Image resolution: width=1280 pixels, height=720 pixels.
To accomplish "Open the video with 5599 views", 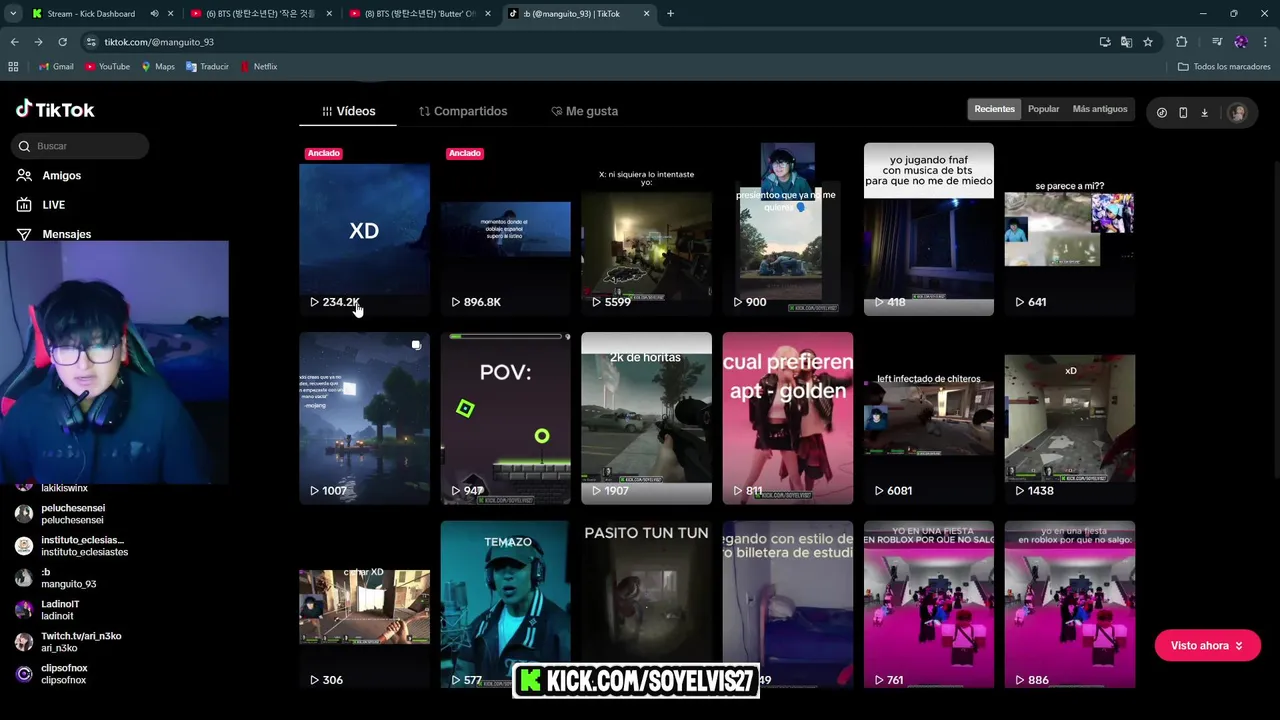I will (646, 229).
